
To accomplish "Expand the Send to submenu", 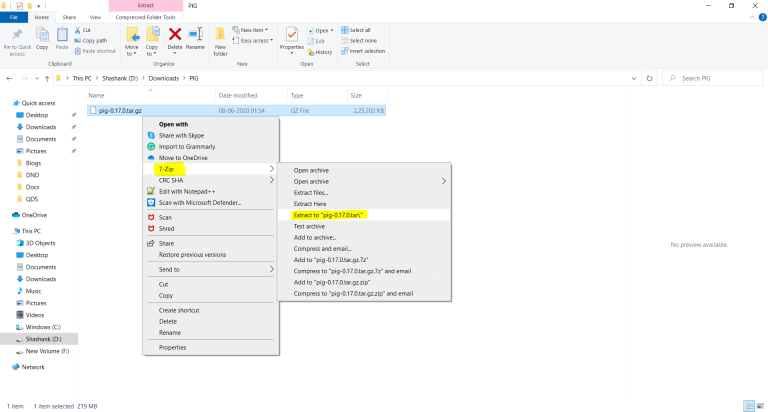I will click(x=211, y=269).
